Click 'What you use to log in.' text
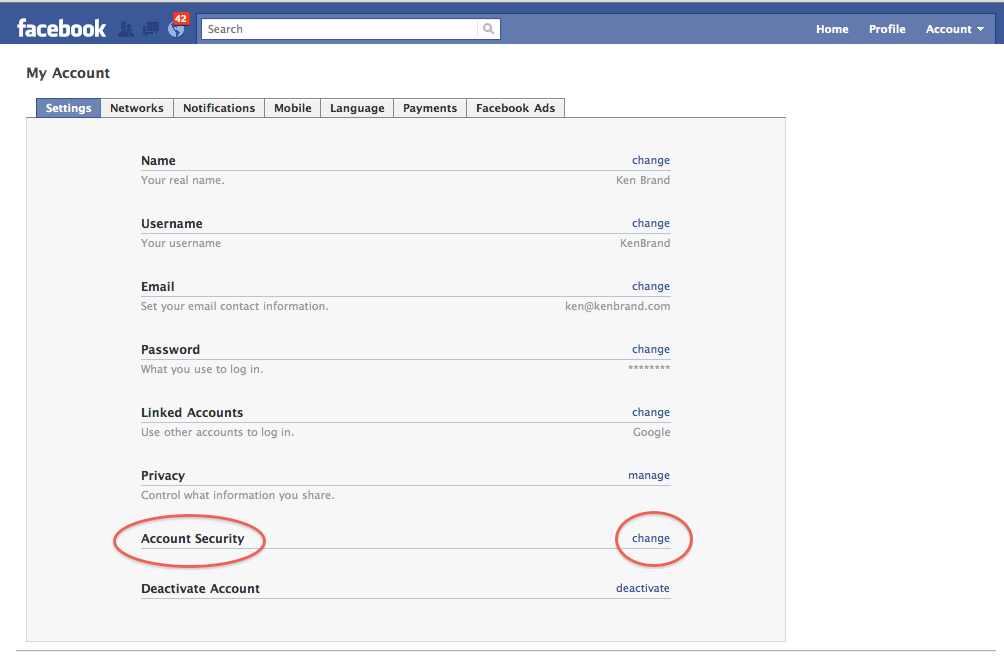Viewport: 1004px width, 656px height. point(202,369)
